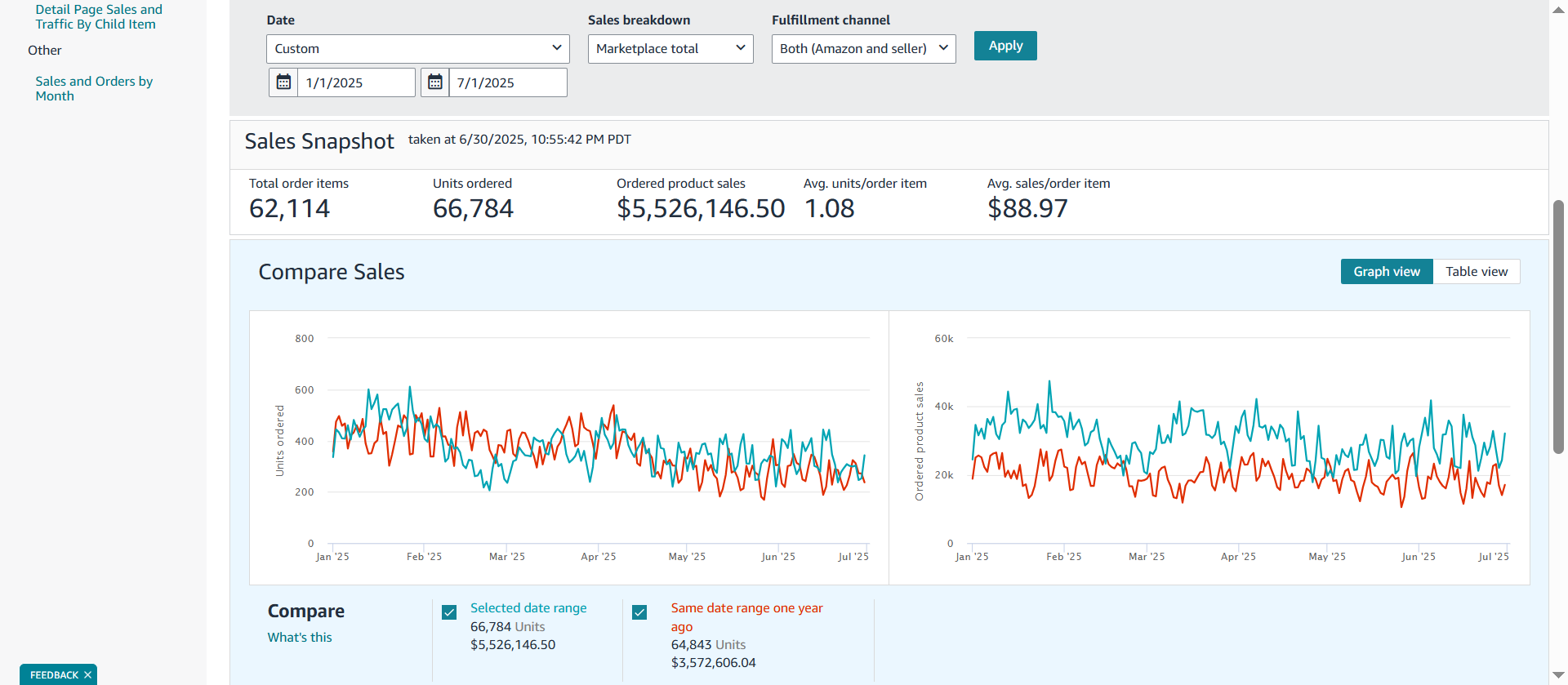Uncheck Same date range one year ago
The image size is (1568, 685).
pyautogui.click(x=639, y=612)
